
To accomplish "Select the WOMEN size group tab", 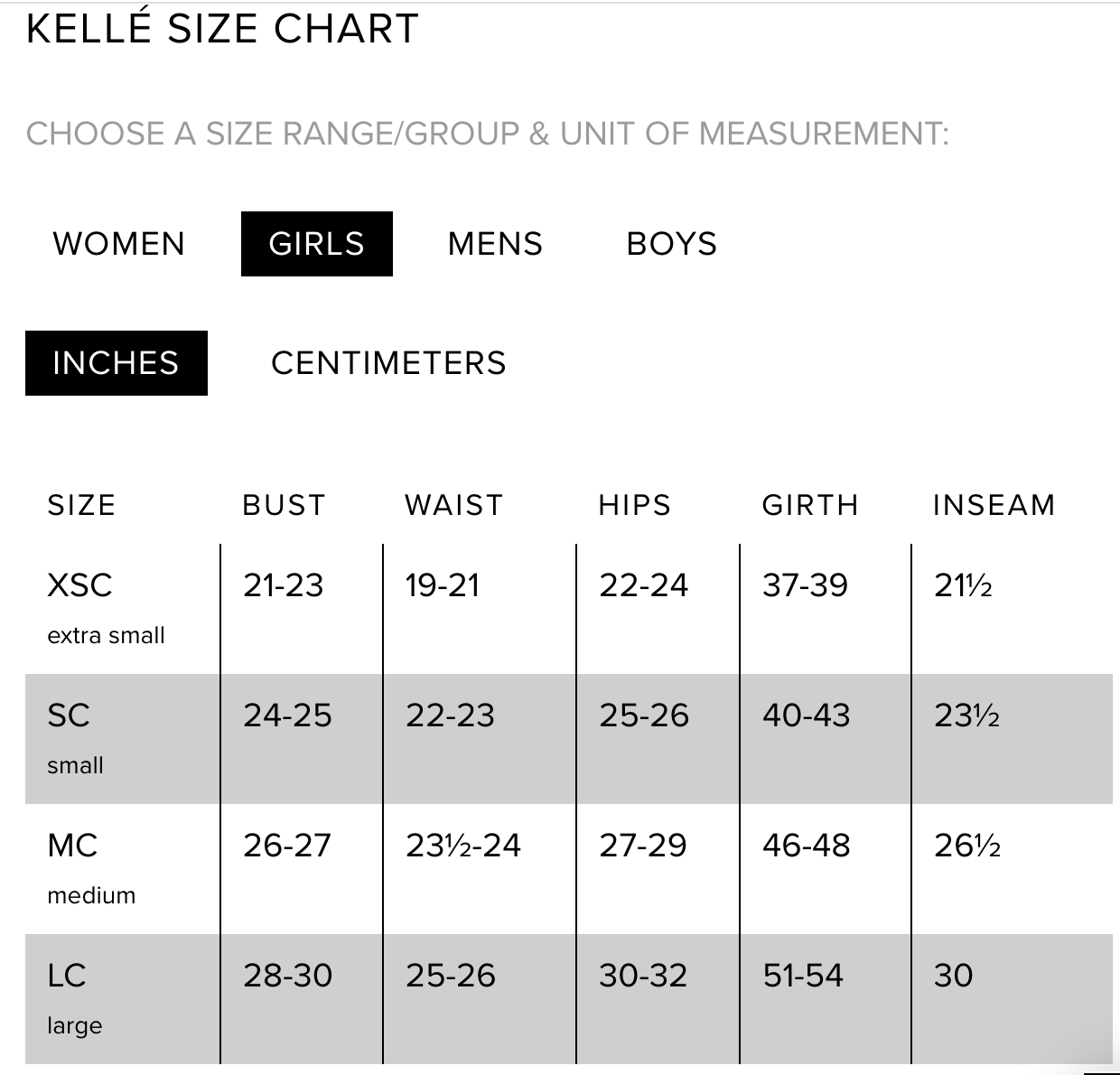I will (118, 244).
